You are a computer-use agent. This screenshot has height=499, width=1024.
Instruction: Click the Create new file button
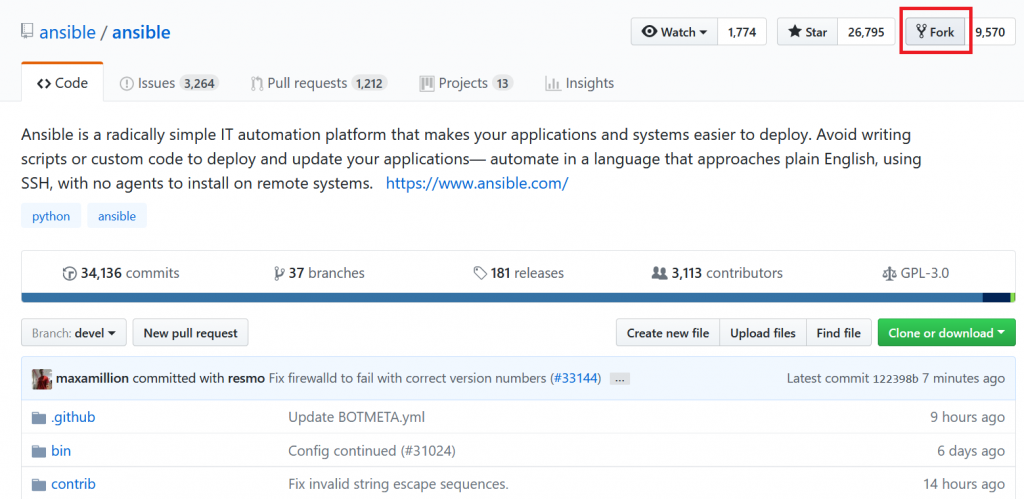coord(668,333)
